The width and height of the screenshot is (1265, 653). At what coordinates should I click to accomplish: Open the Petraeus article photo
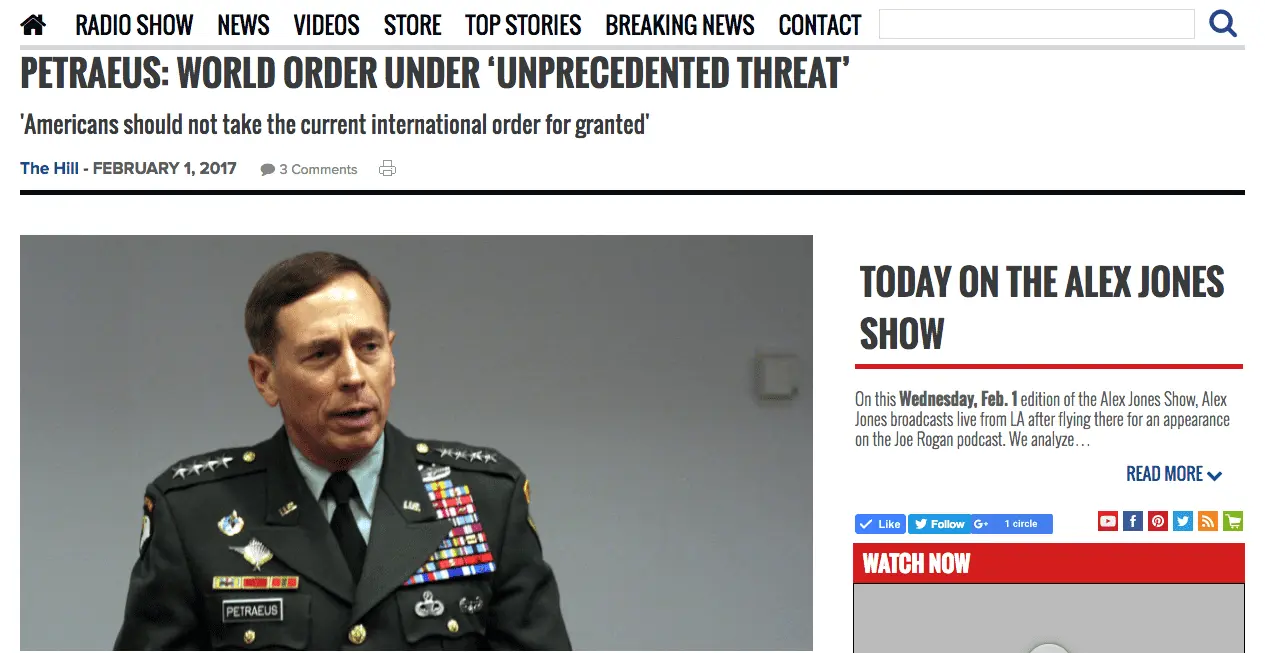pyautogui.click(x=416, y=444)
